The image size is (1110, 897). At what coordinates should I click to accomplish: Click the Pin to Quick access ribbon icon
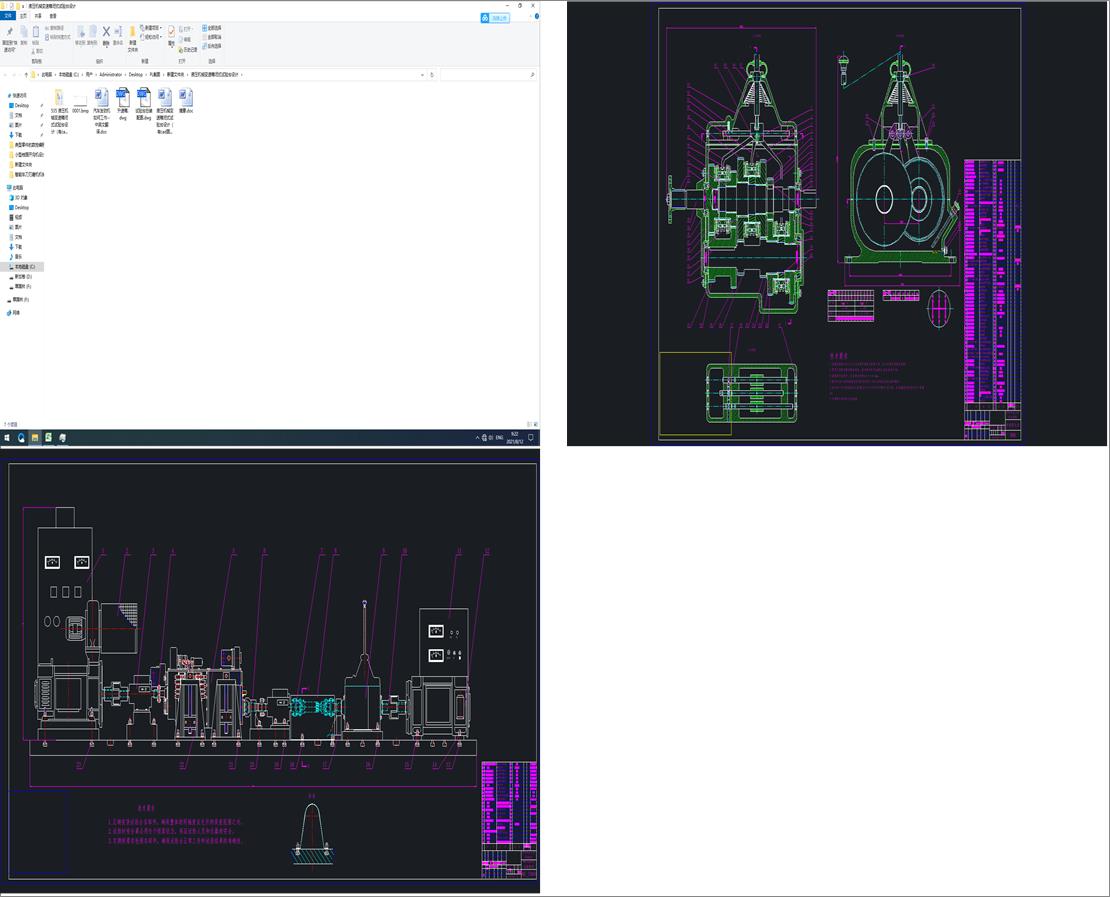click(x=9, y=31)
